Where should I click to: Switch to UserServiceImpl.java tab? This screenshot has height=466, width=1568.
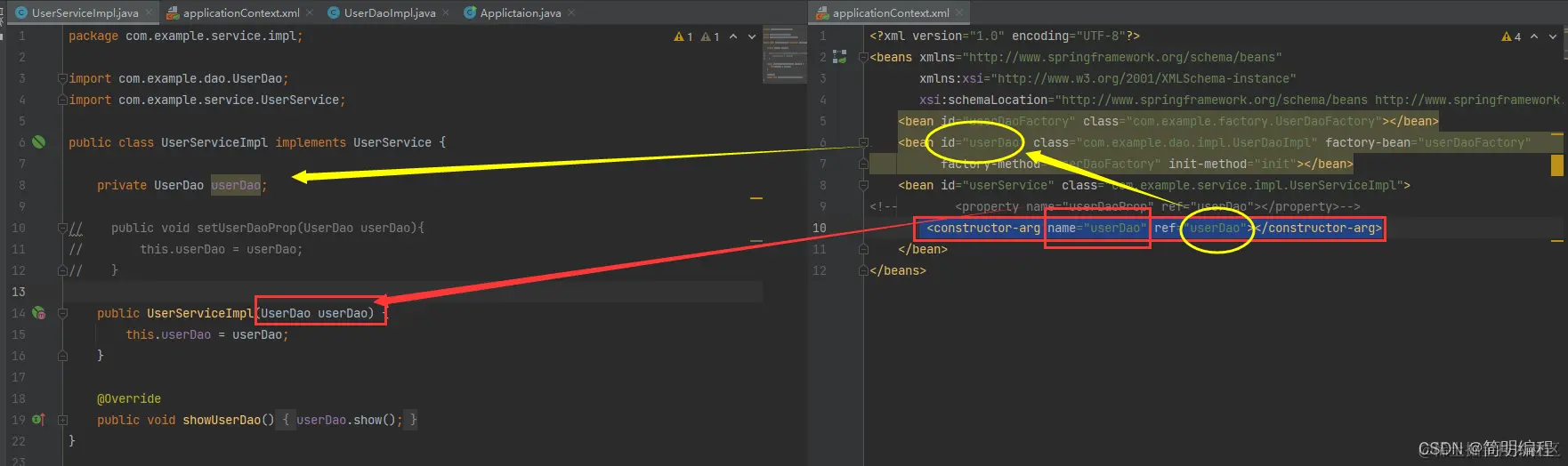point(85,12)
